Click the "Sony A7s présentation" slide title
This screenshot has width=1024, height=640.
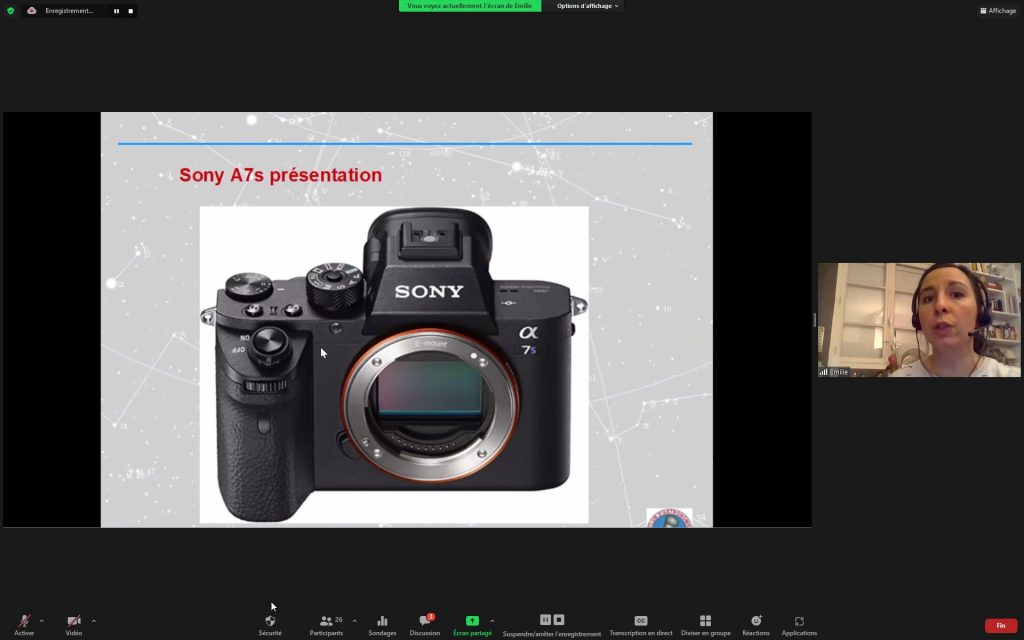point(281,175)
